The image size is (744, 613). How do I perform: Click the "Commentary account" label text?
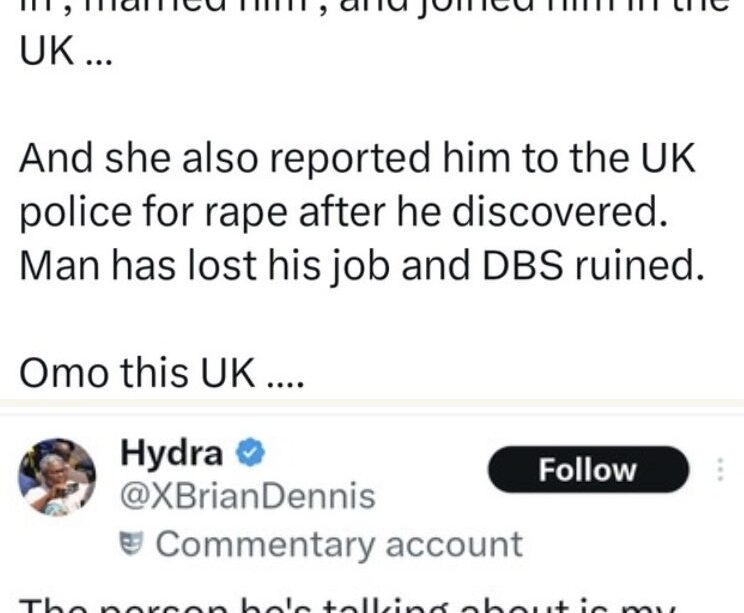point(340,544)
